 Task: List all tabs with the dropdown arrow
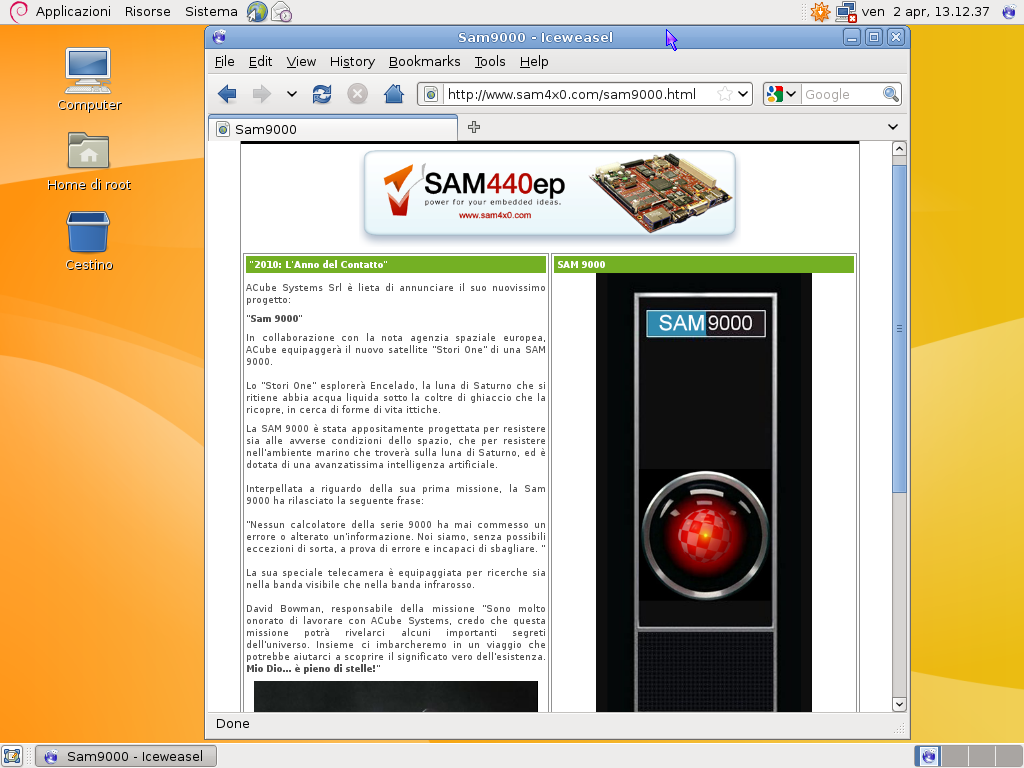click(893, 127)
